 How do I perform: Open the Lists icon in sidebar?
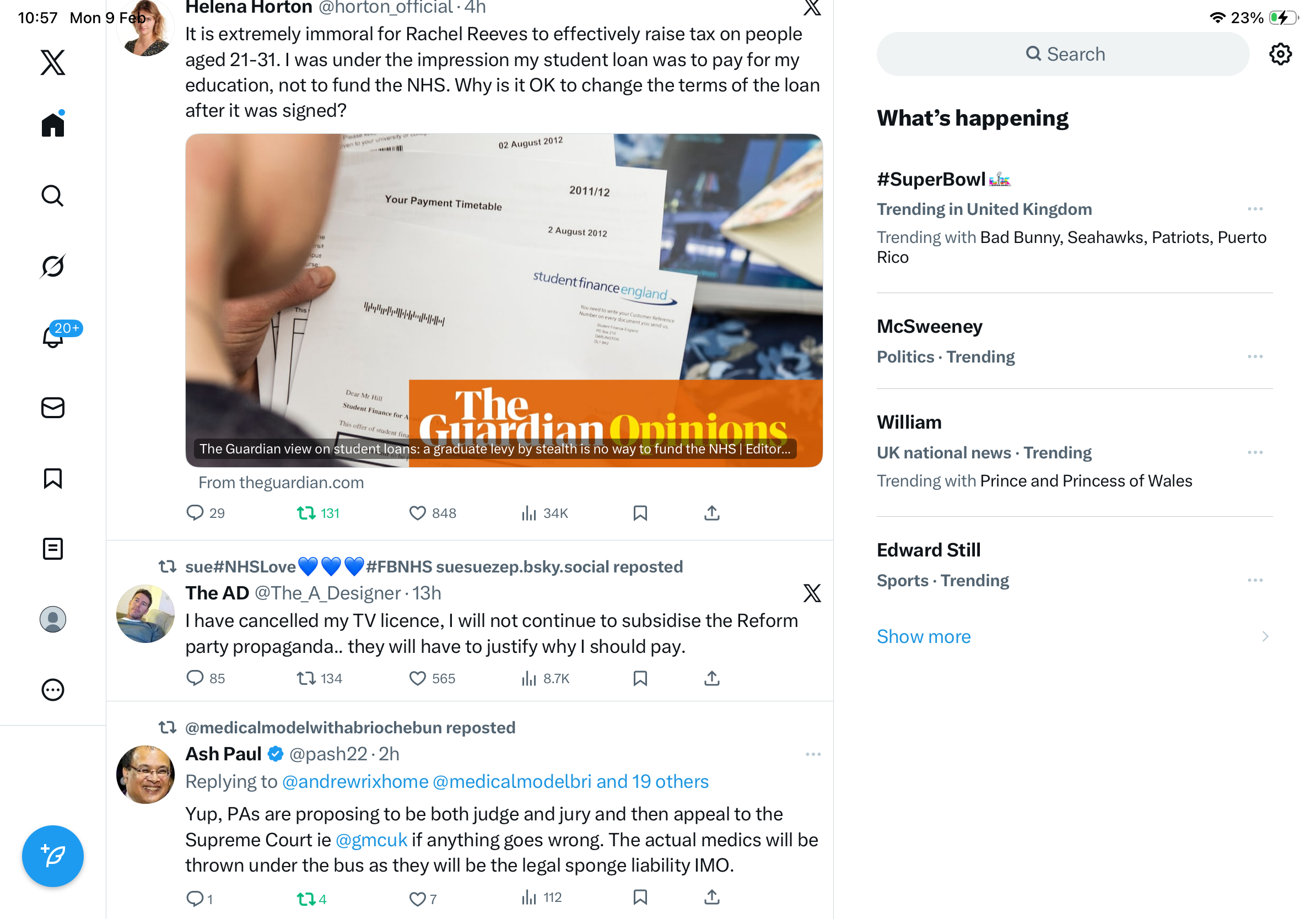coord(53,549)
